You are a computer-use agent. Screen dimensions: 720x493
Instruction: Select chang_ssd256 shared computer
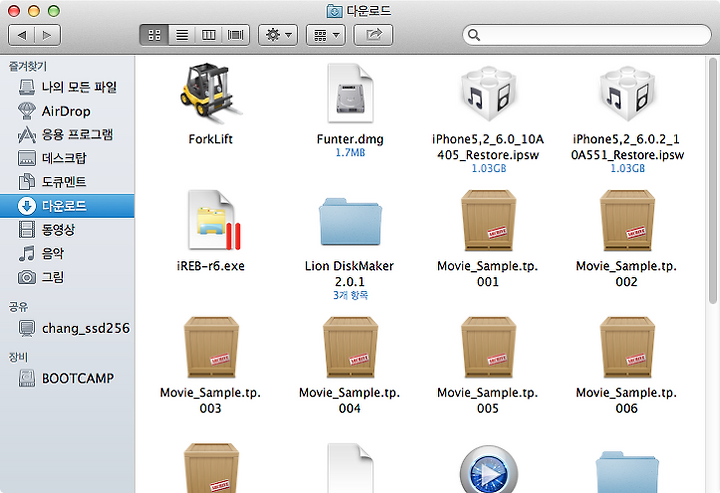(x=67, y=328)
